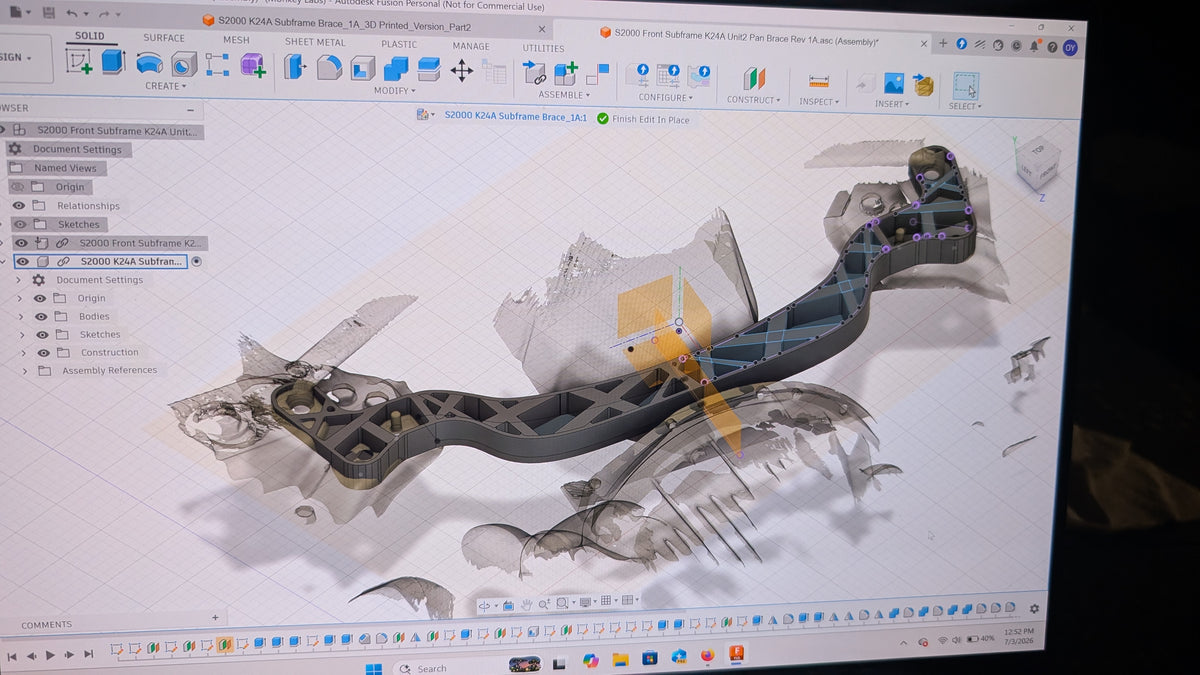The width and height of the screenshot is (1200, 675).
Task: Jump timeline to beginning button
Action: pos(12,655)
